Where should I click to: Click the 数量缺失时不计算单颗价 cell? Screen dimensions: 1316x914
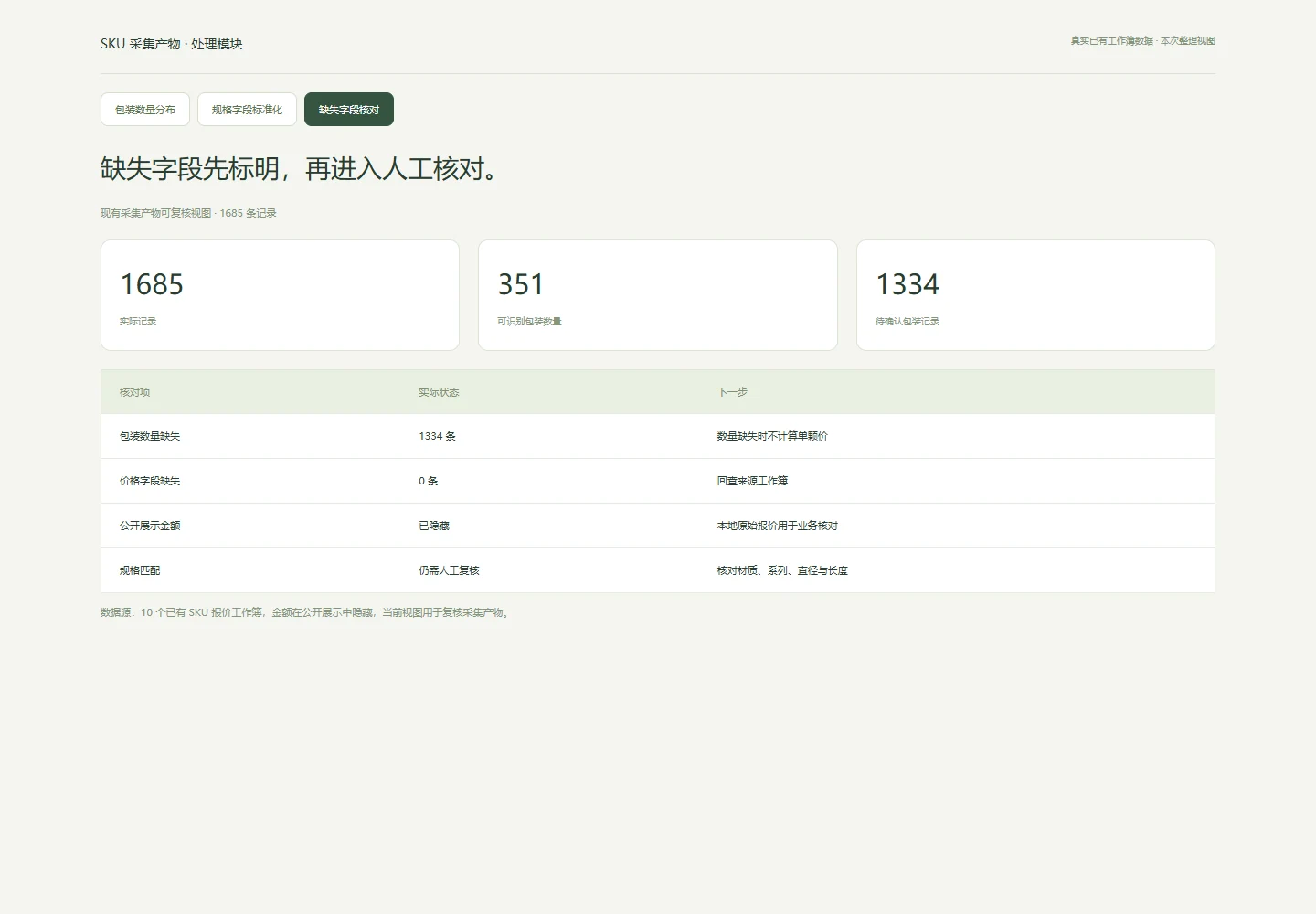(x=772, y=436)
